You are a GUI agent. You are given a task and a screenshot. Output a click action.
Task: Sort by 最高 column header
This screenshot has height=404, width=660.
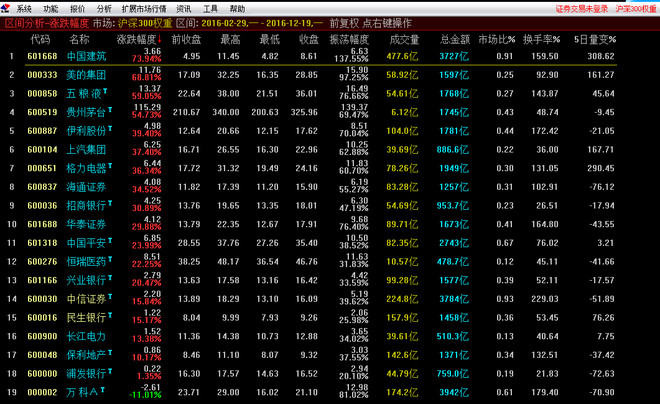tap(230, 40)
